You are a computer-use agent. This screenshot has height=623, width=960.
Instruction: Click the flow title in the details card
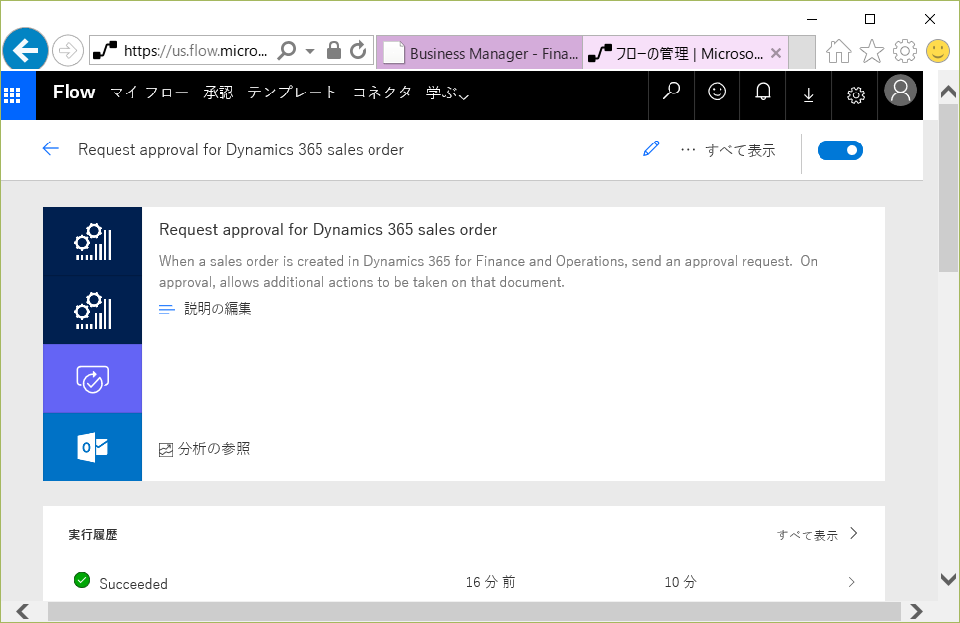(328, 229)
